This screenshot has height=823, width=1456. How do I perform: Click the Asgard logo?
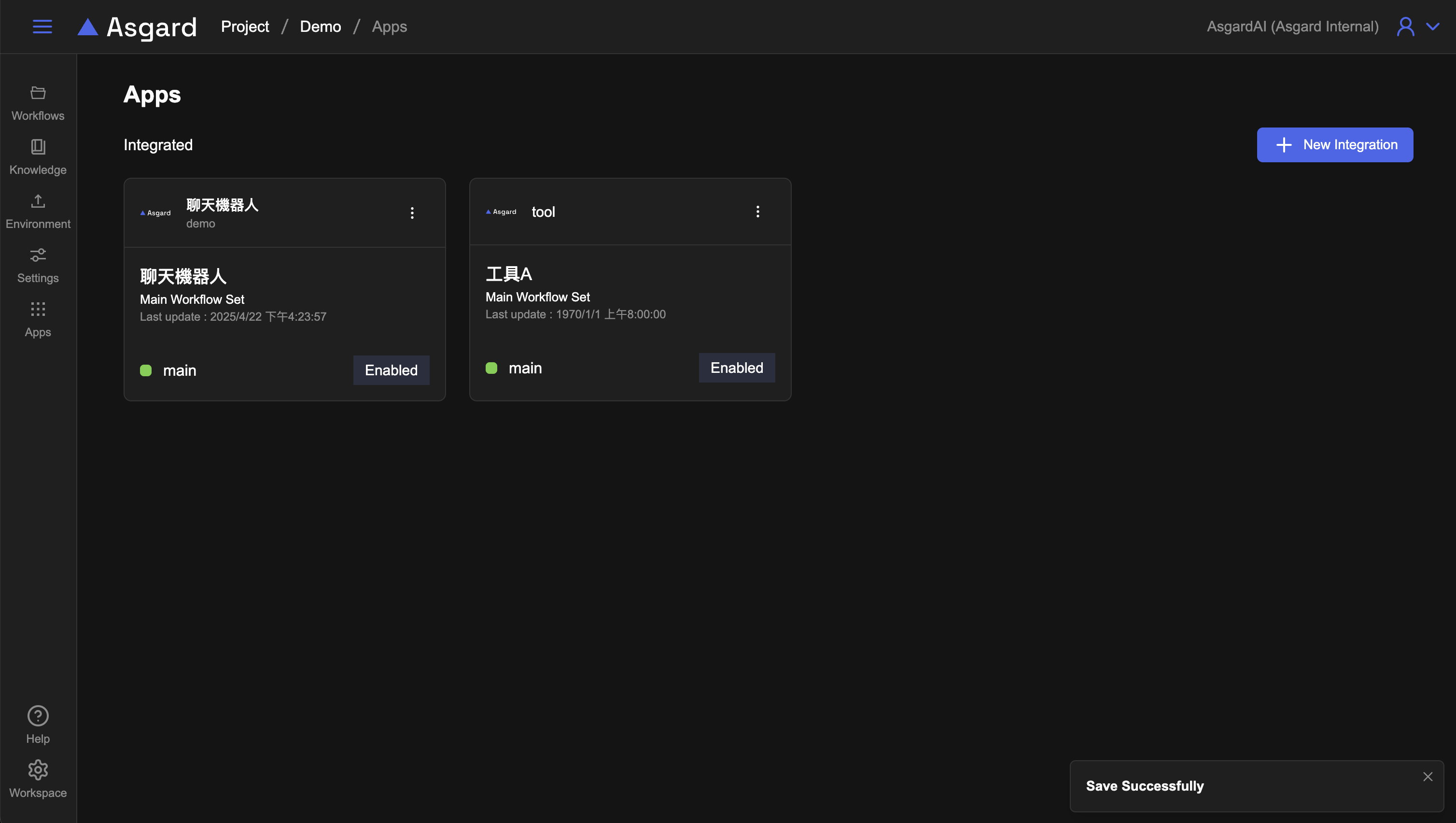pos(138,27)
